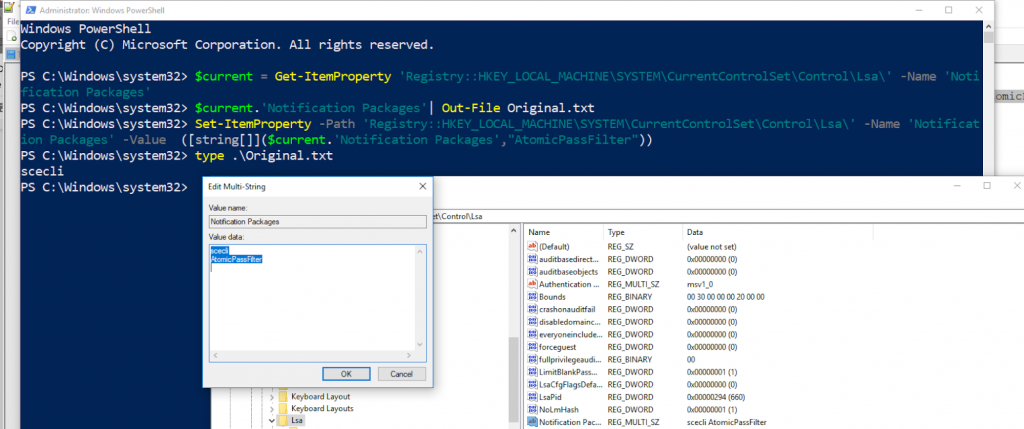Select the Authentication multi-string value icon
This screenshot has width=1024, height=429.
coord(532,284)
